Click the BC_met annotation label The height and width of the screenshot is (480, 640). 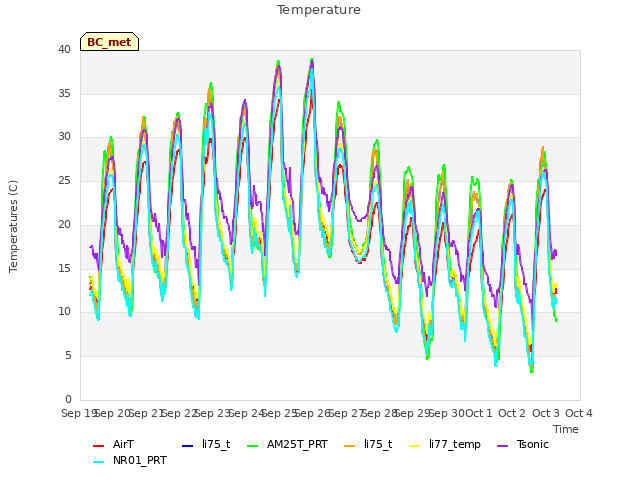(109, 42)
